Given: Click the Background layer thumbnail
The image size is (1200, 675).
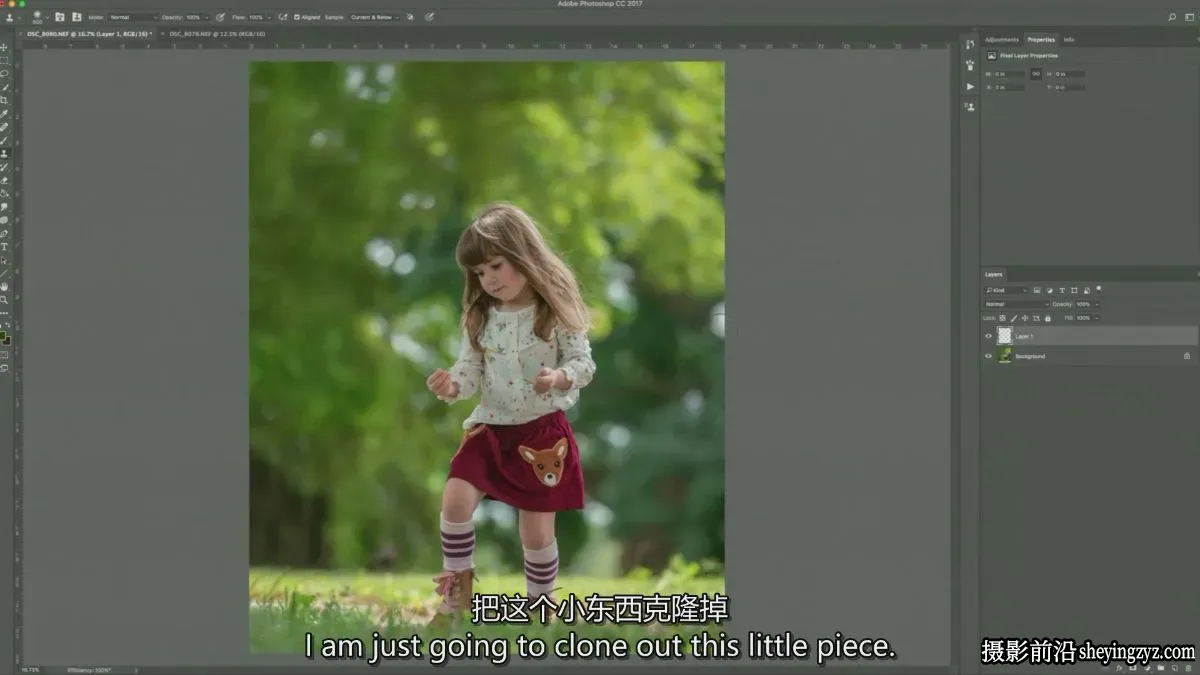Looking at the screenshot, I should (1005, 356).
